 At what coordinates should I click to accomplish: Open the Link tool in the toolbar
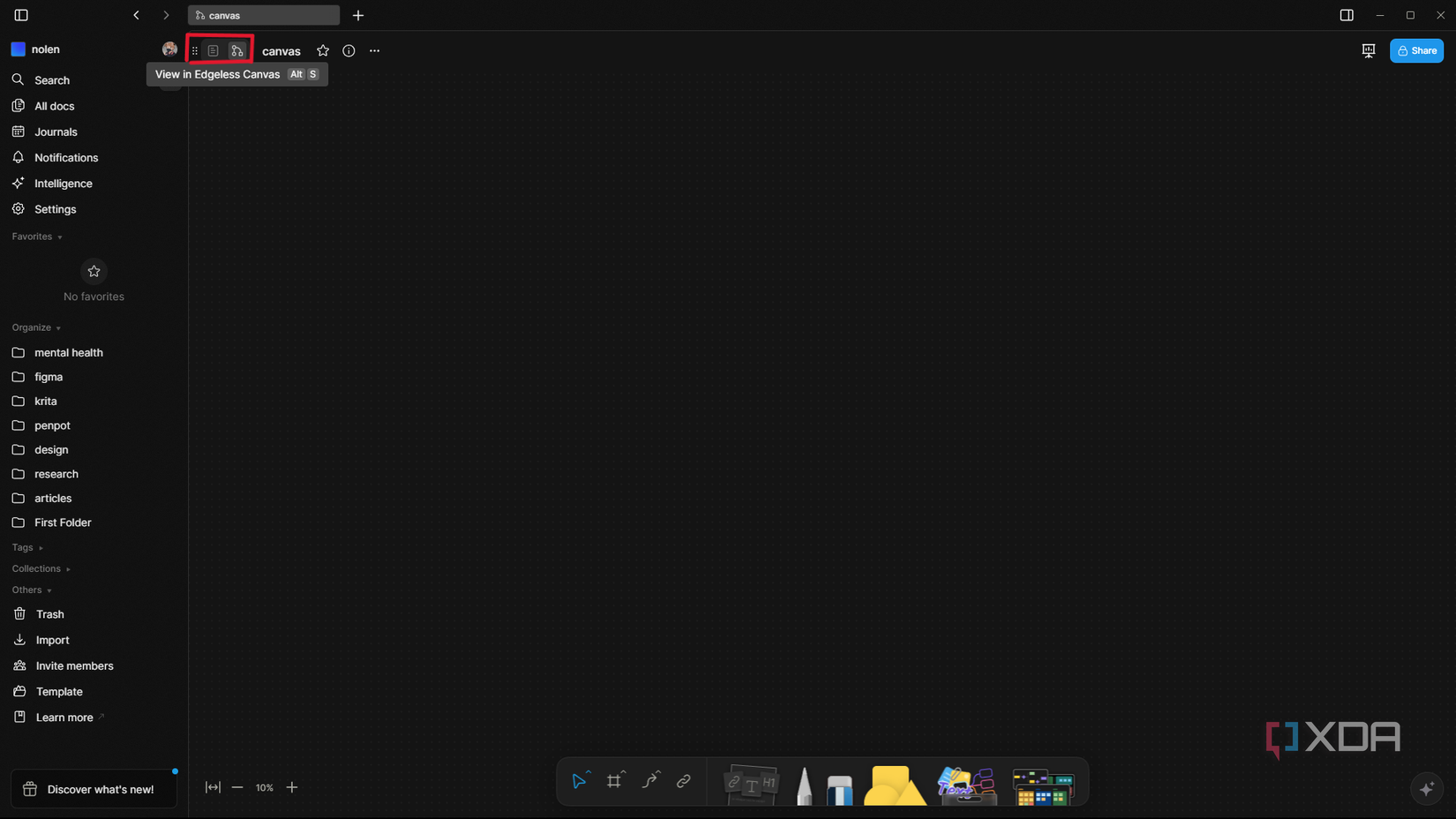683,780
